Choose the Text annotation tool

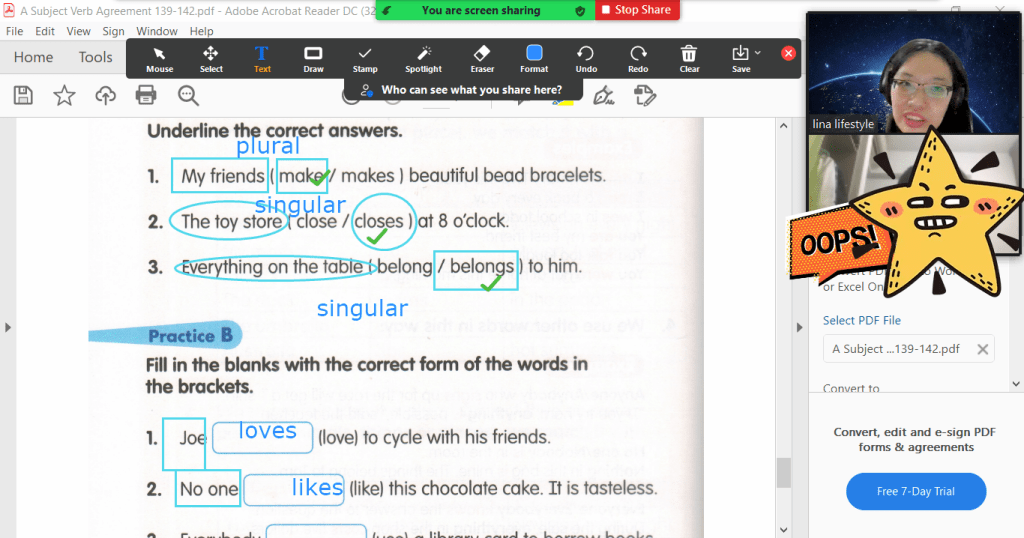[262, 58]
